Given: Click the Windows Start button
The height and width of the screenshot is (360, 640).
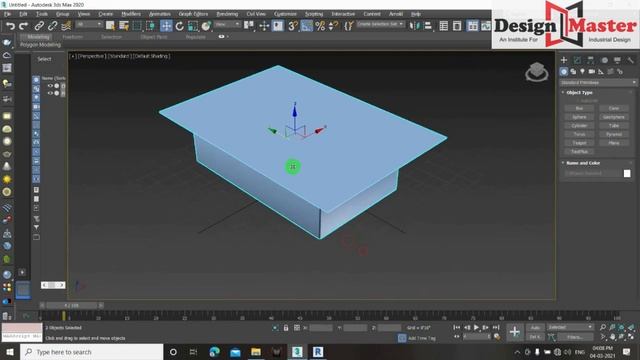Looking at the screenshot, I should pos(10,352).
